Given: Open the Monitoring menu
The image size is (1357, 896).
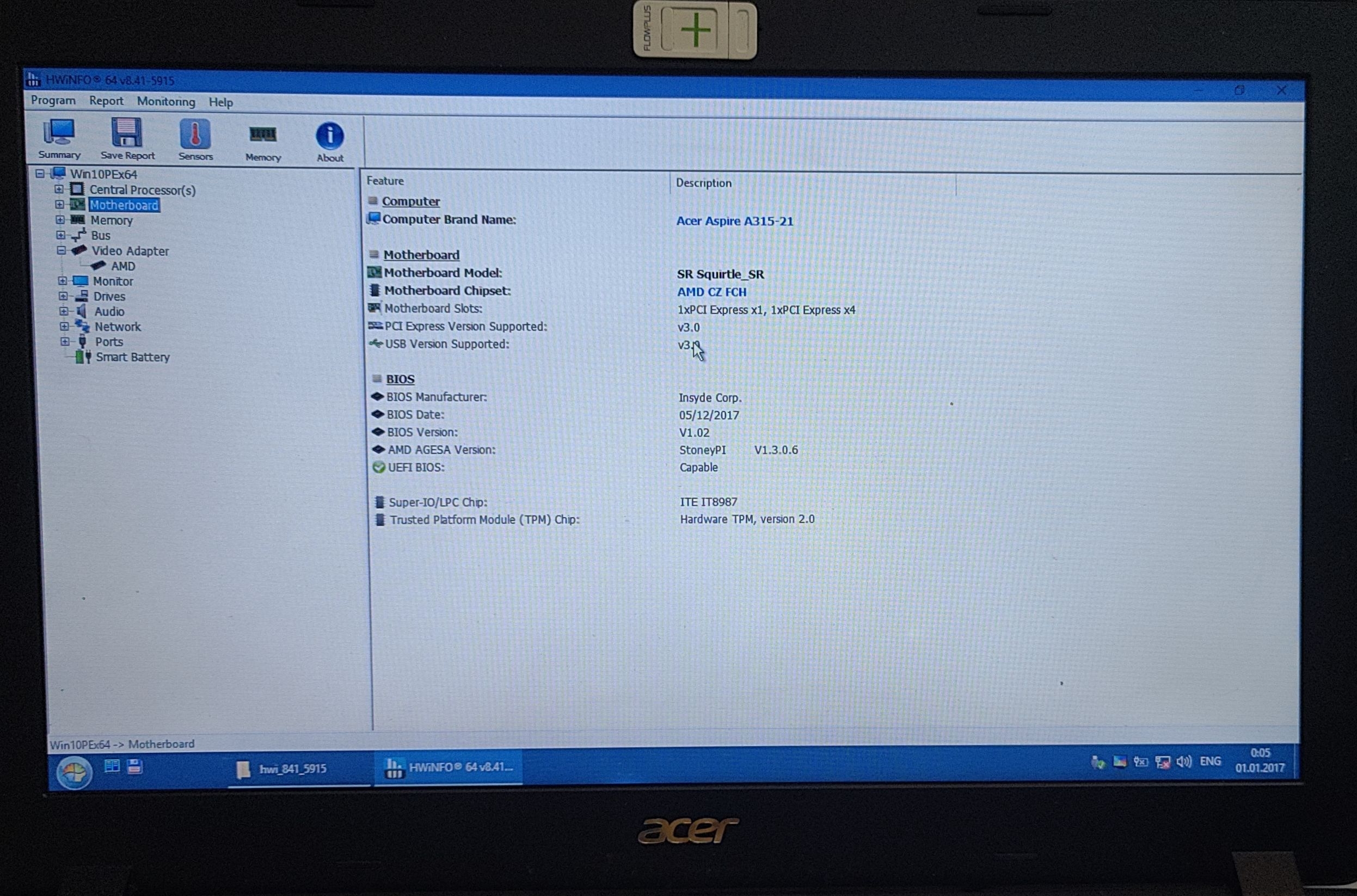Looking at the screenshot, I should pyautogui.click(x=165, y=102).
